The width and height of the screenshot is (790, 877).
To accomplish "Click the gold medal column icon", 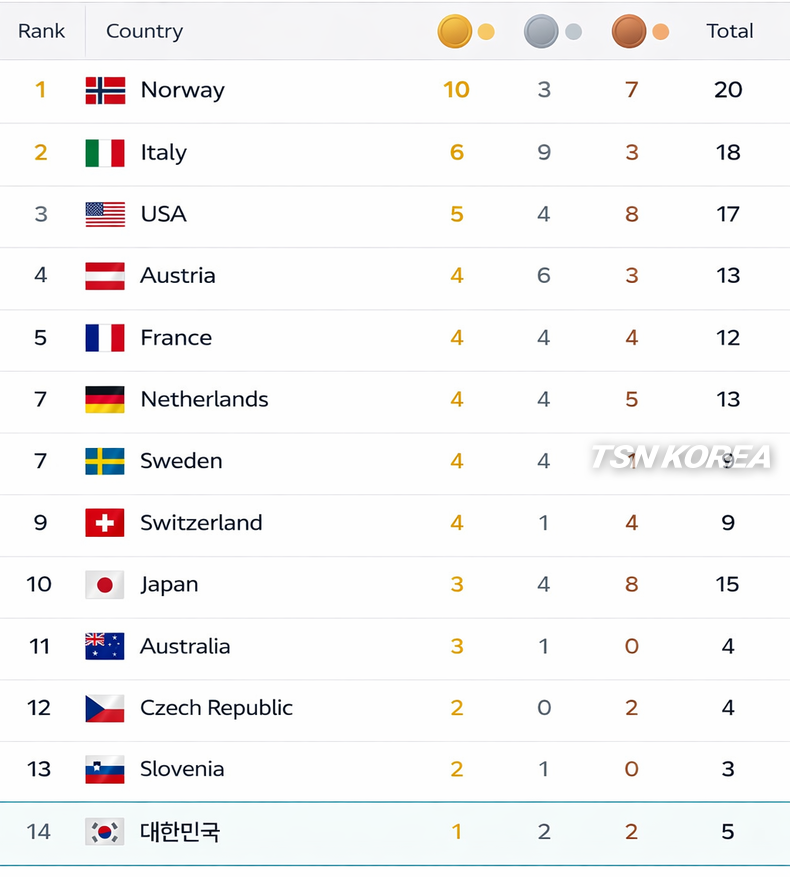I will [x=455, y=32].
